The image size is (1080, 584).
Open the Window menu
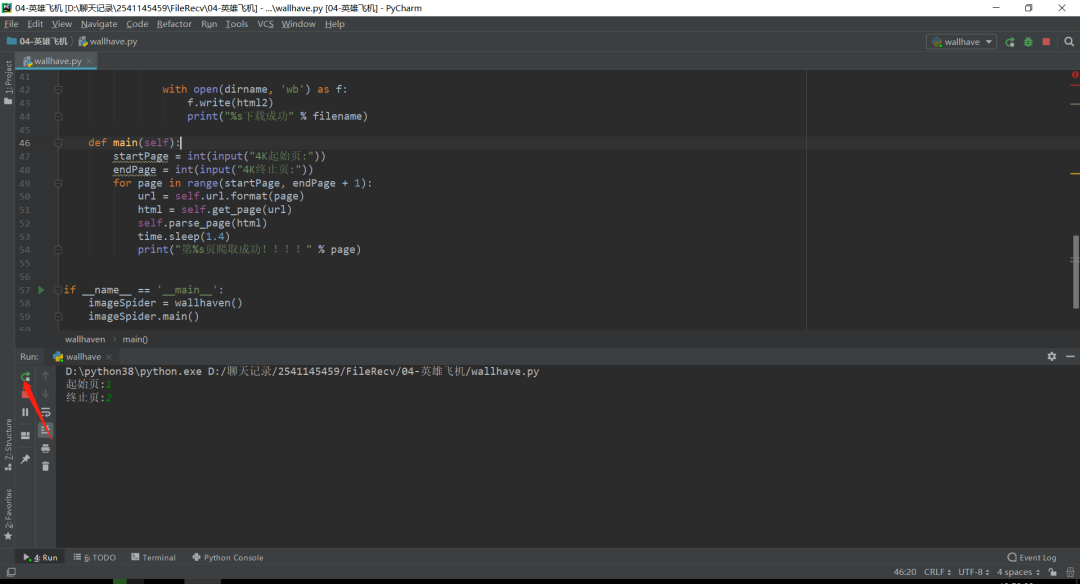(x=298, y=24)
